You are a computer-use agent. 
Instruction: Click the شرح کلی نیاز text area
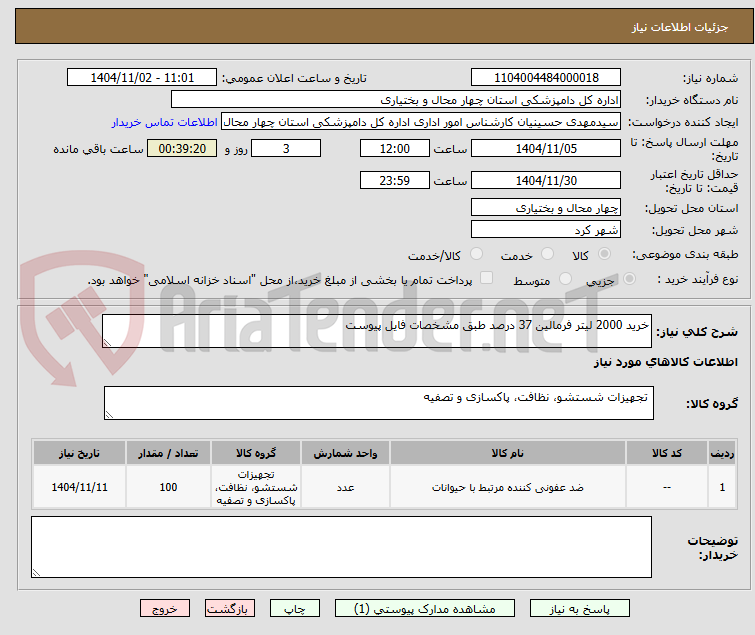[x=377, y=331]
